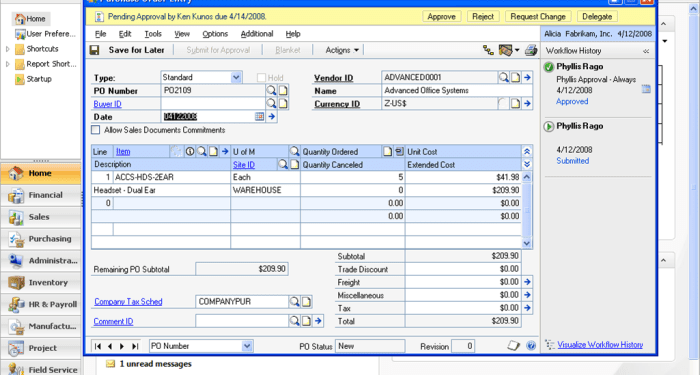Click the Date input field
The image size is (700, 375).
pyautogui.click(x=207, y=117)
